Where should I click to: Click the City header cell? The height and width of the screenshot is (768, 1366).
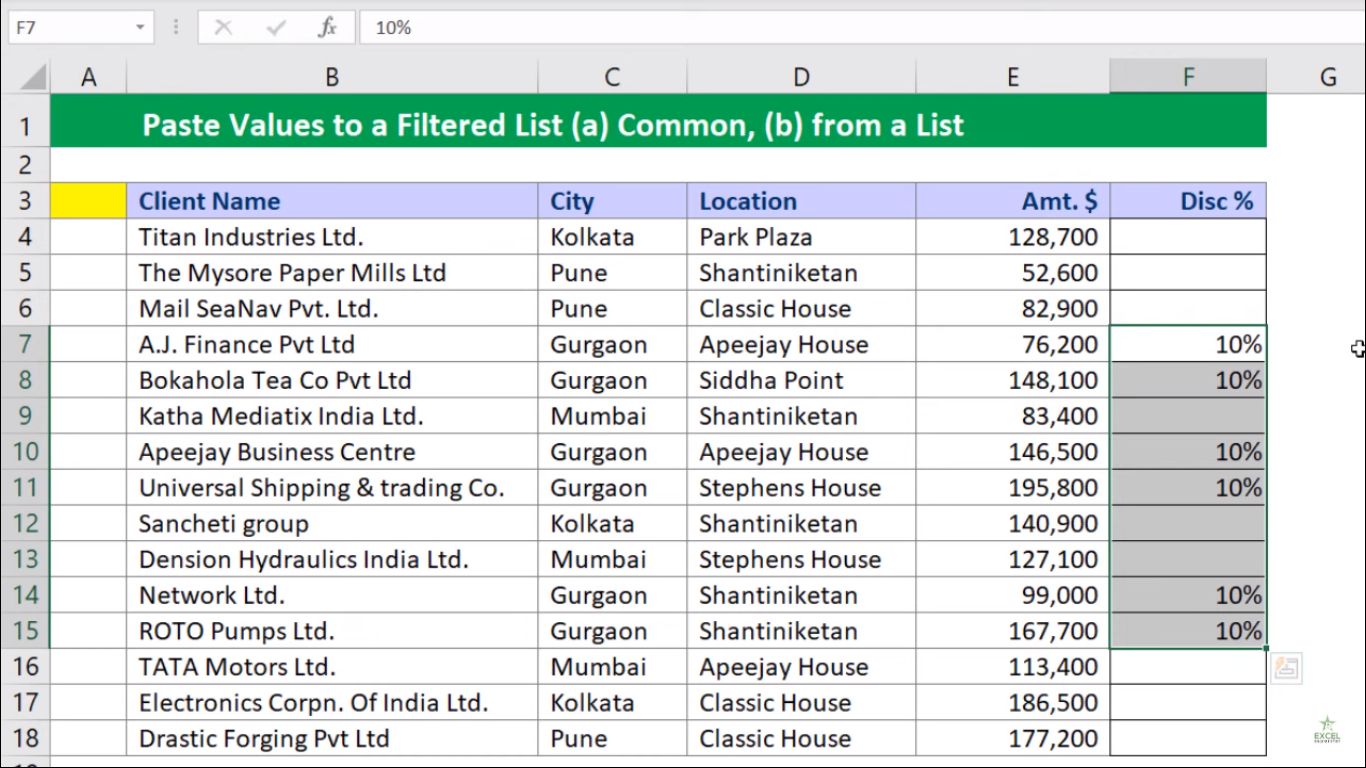tap(612, 201)
